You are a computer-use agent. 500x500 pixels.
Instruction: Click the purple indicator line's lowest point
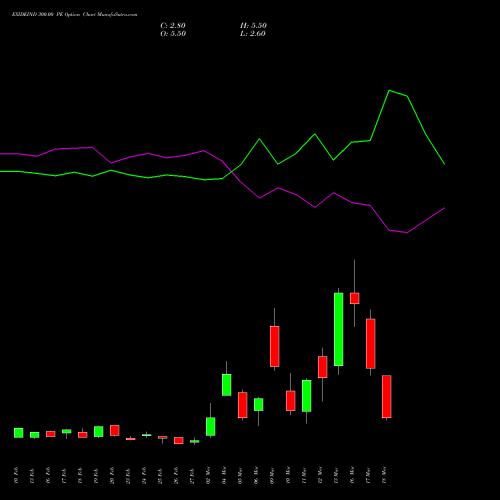(407, 233)
